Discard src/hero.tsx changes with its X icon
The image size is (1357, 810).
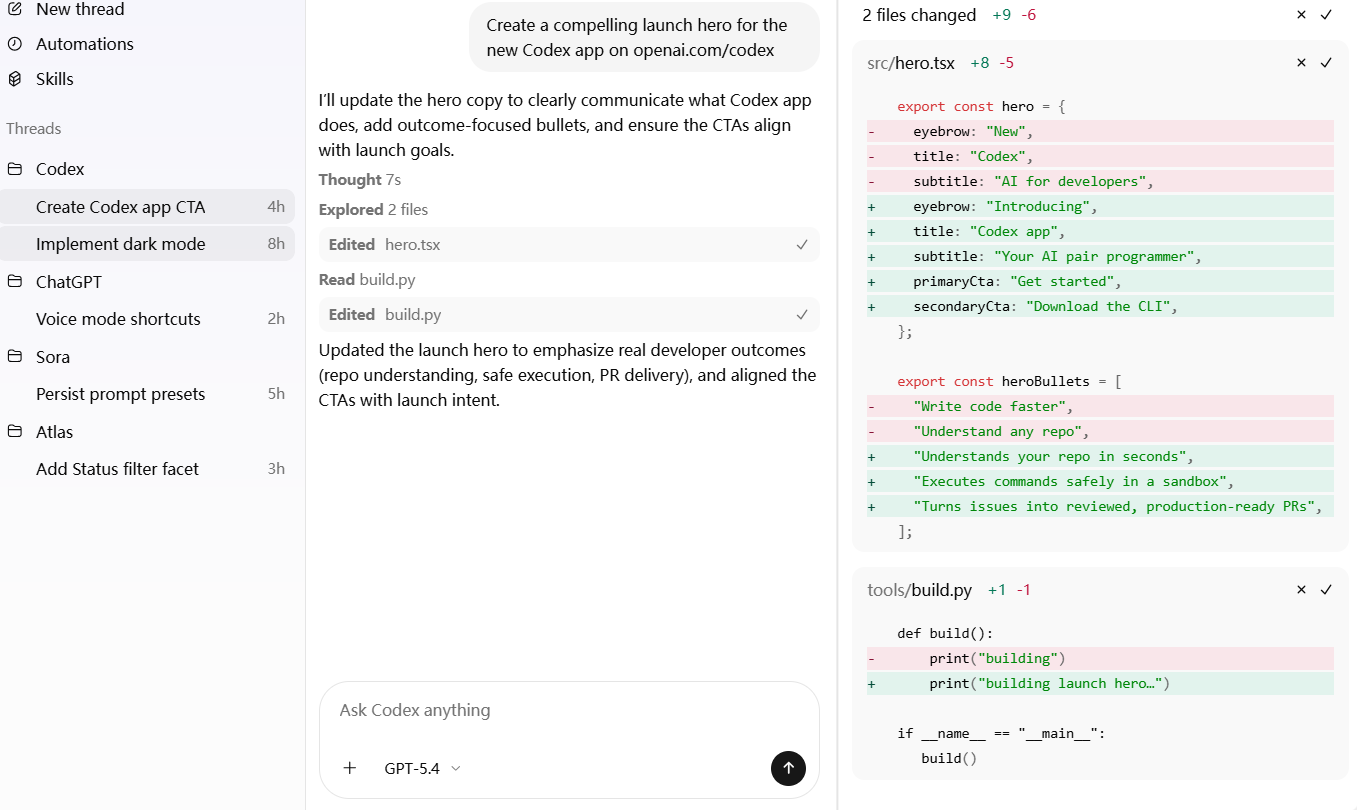click(x=1301, y=63)
